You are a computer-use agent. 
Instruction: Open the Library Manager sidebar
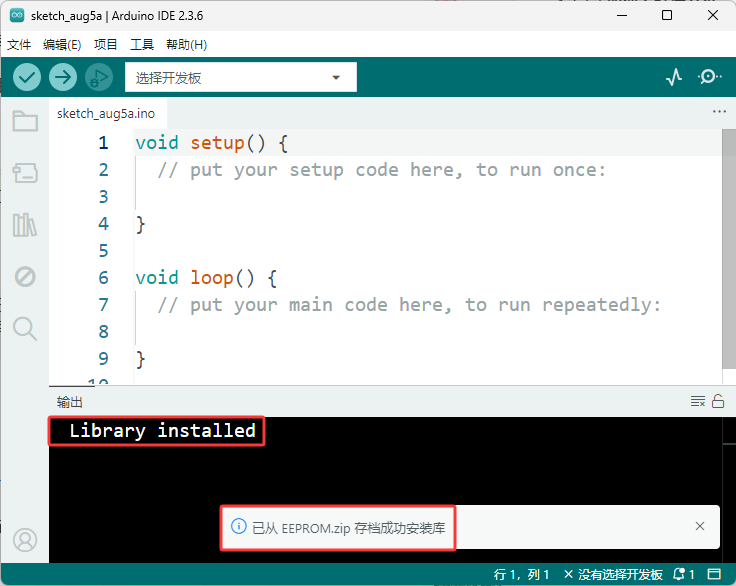25,225
